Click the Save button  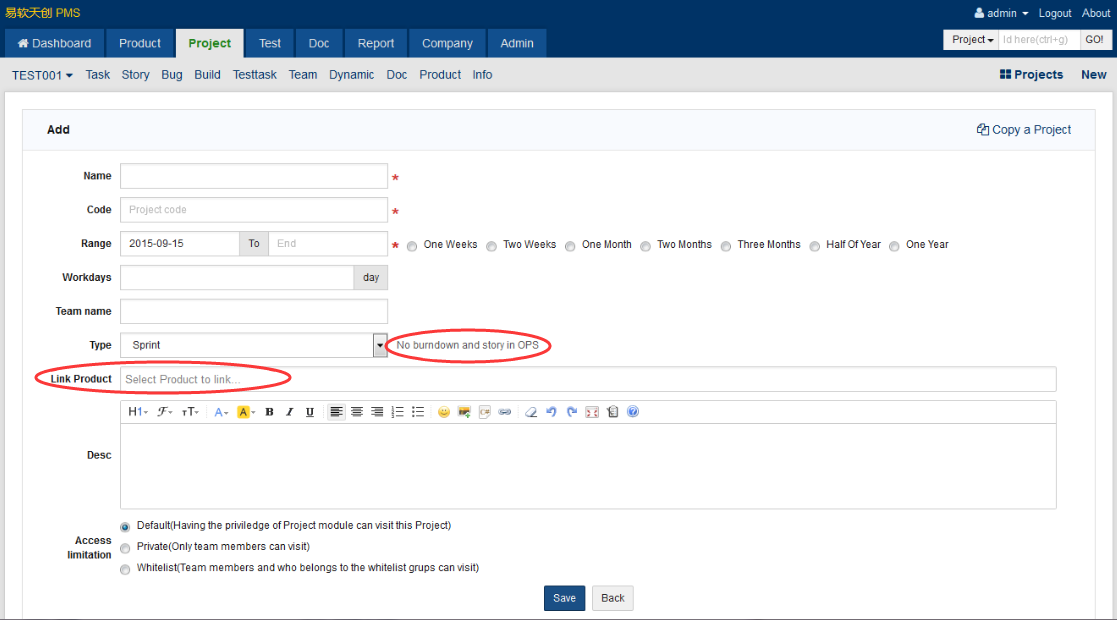tap(564, 598)
